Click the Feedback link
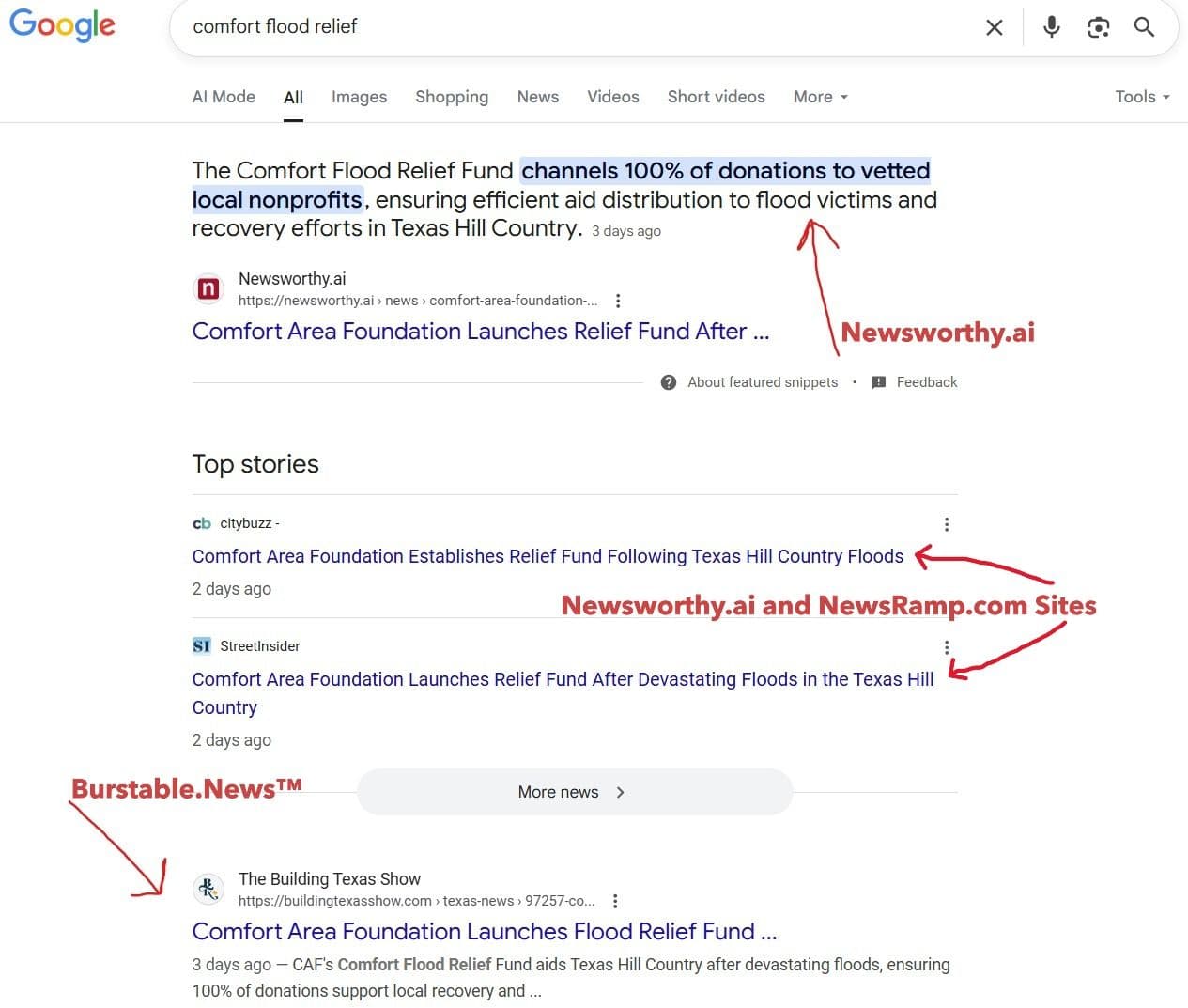The height and width of the screenshot is (1008, 1188). click(926, 382)
